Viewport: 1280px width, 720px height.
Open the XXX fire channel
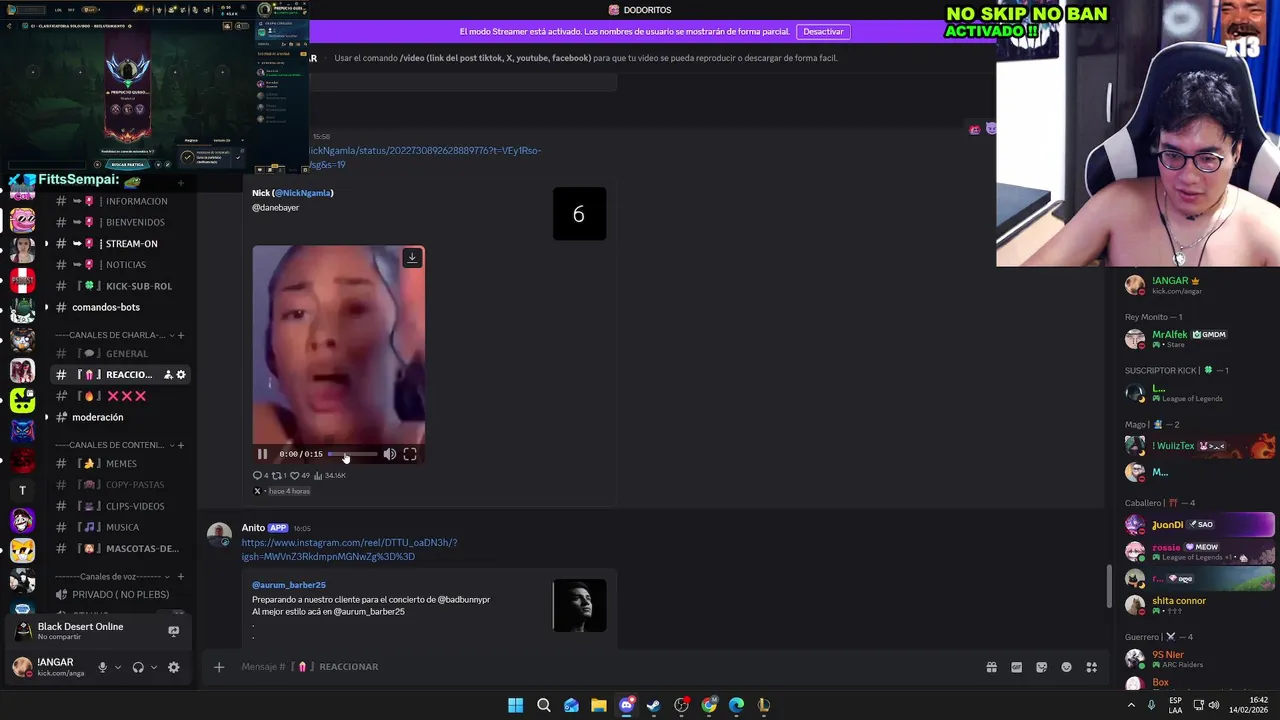(120, 396)
